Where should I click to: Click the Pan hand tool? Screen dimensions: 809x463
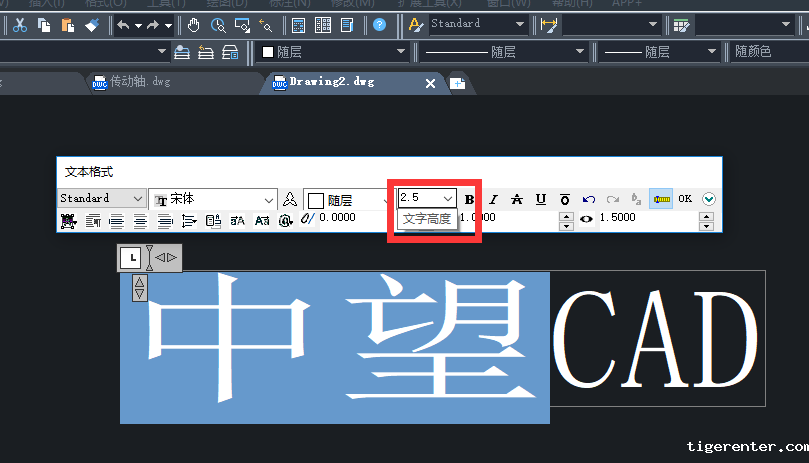pyautogui.click(x=194, y=25)
